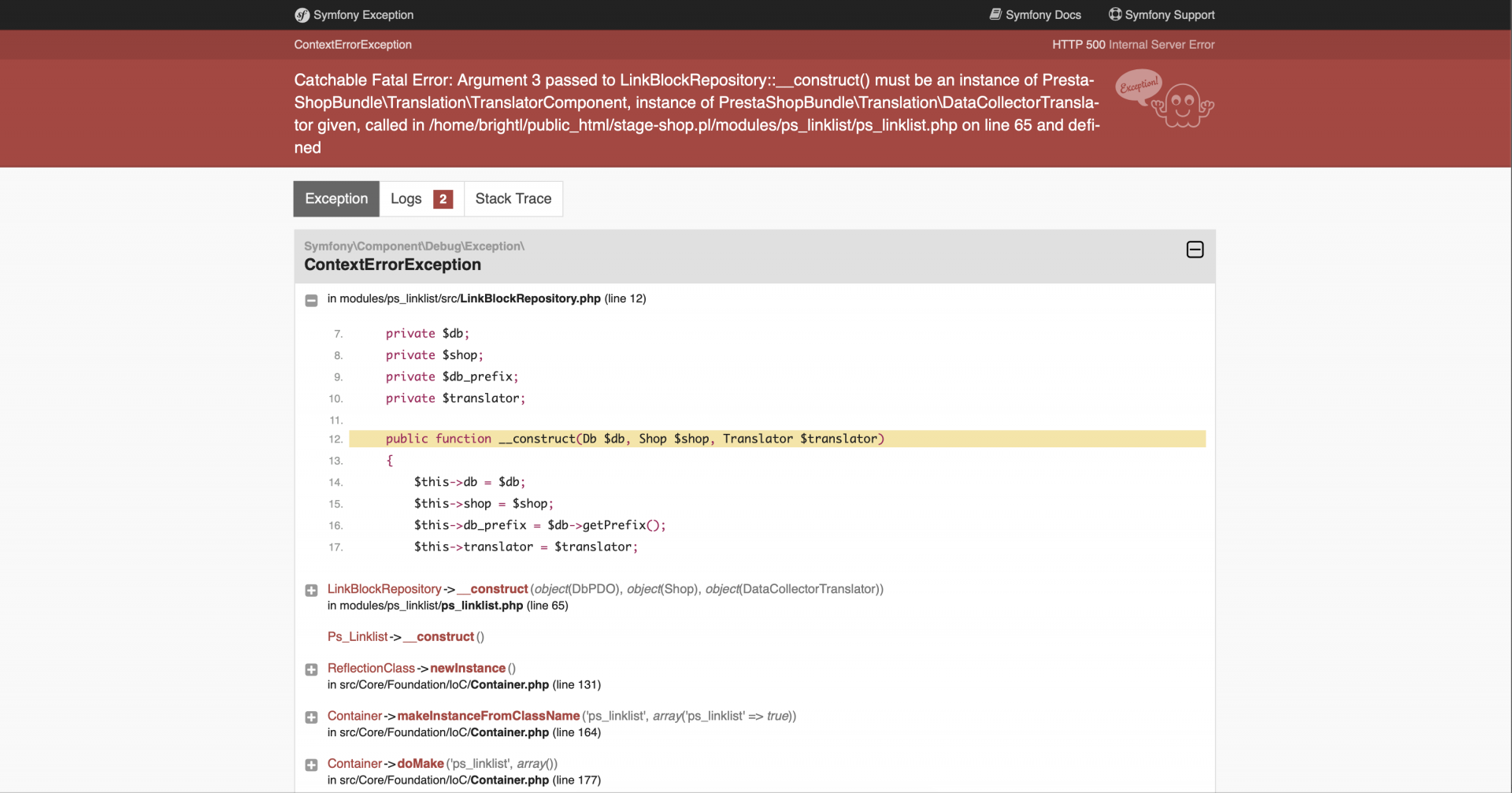
Task: Open the Symfony Docs link
Action: (x=1036, y=15)
